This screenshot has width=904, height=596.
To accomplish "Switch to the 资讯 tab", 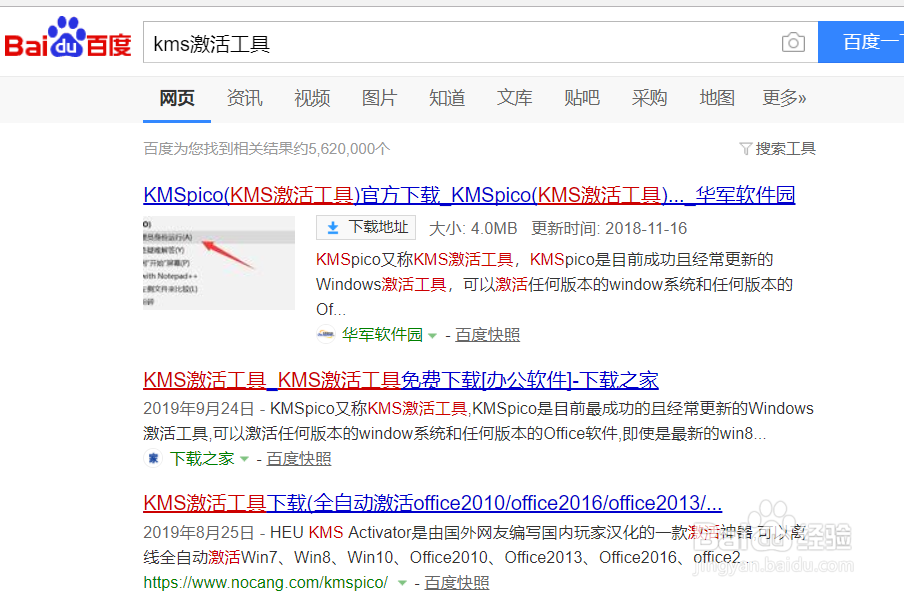I will (244, 98).
